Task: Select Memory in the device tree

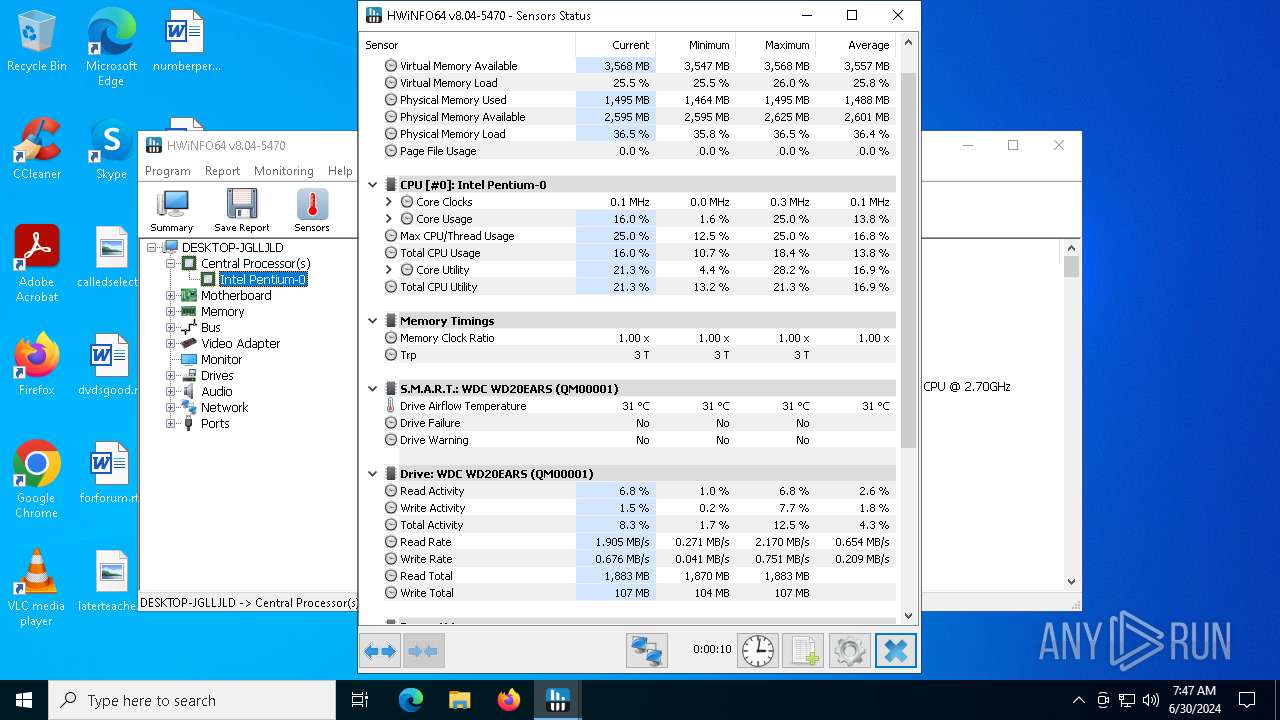Action: pos(222,312)
